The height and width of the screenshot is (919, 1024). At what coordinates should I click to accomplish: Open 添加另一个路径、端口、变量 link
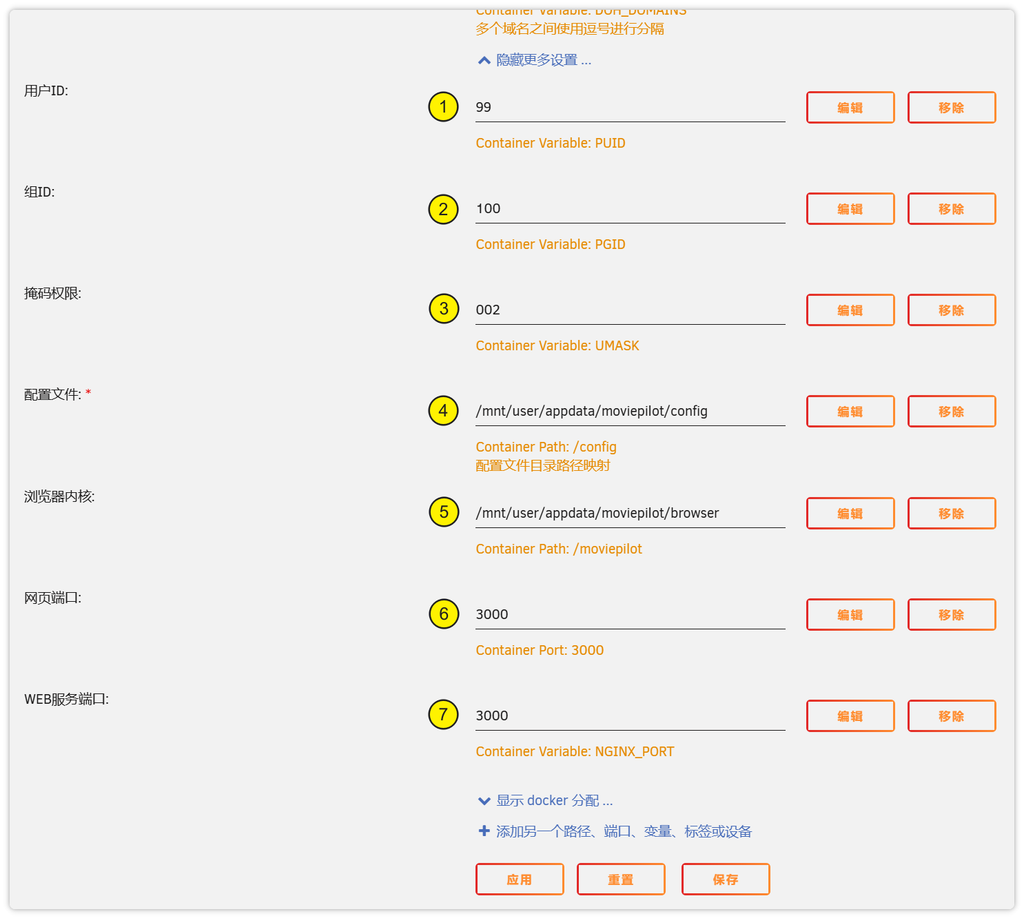(x=623, y=832)
